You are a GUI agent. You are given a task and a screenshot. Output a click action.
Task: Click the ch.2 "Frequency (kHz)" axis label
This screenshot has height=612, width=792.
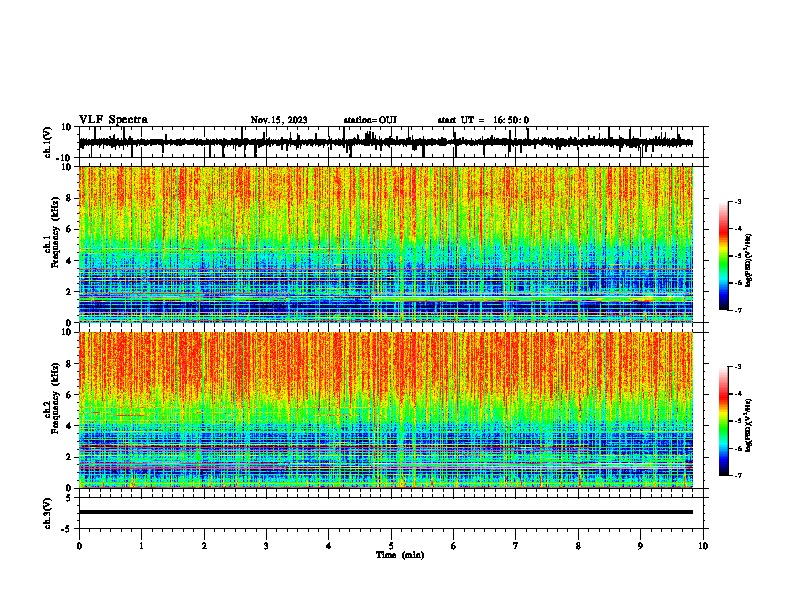tap(55, 398)
